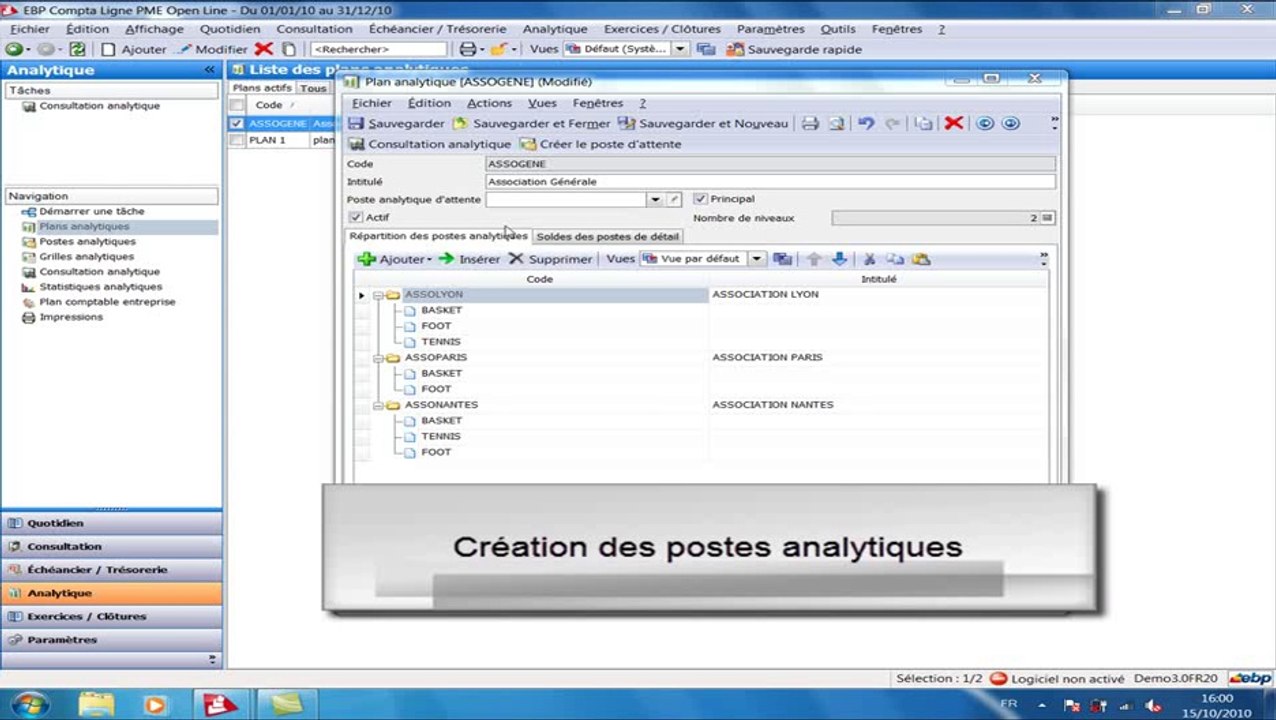Screen dimensions: 1276x720
Task: Click the Rechercher search box
Action: [x=378, y=49]
